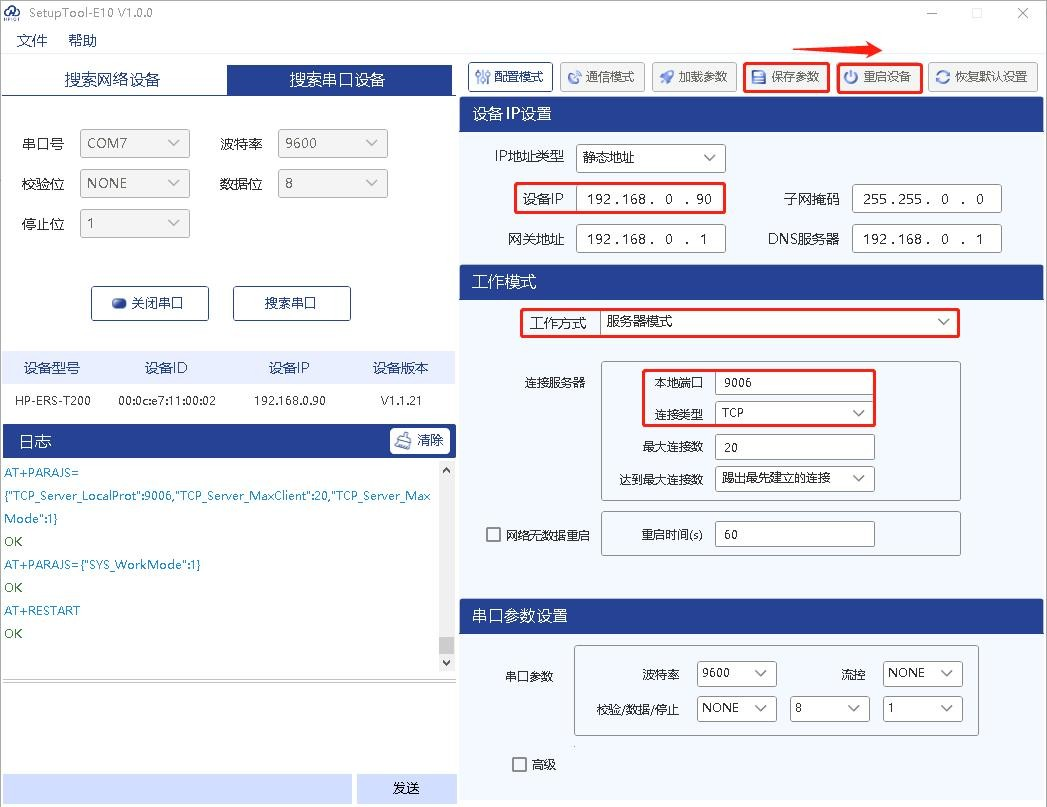Select device row HP-ERS-T200
The image size is (1047, 807).
pyautogui.click(x=228, y=400)
